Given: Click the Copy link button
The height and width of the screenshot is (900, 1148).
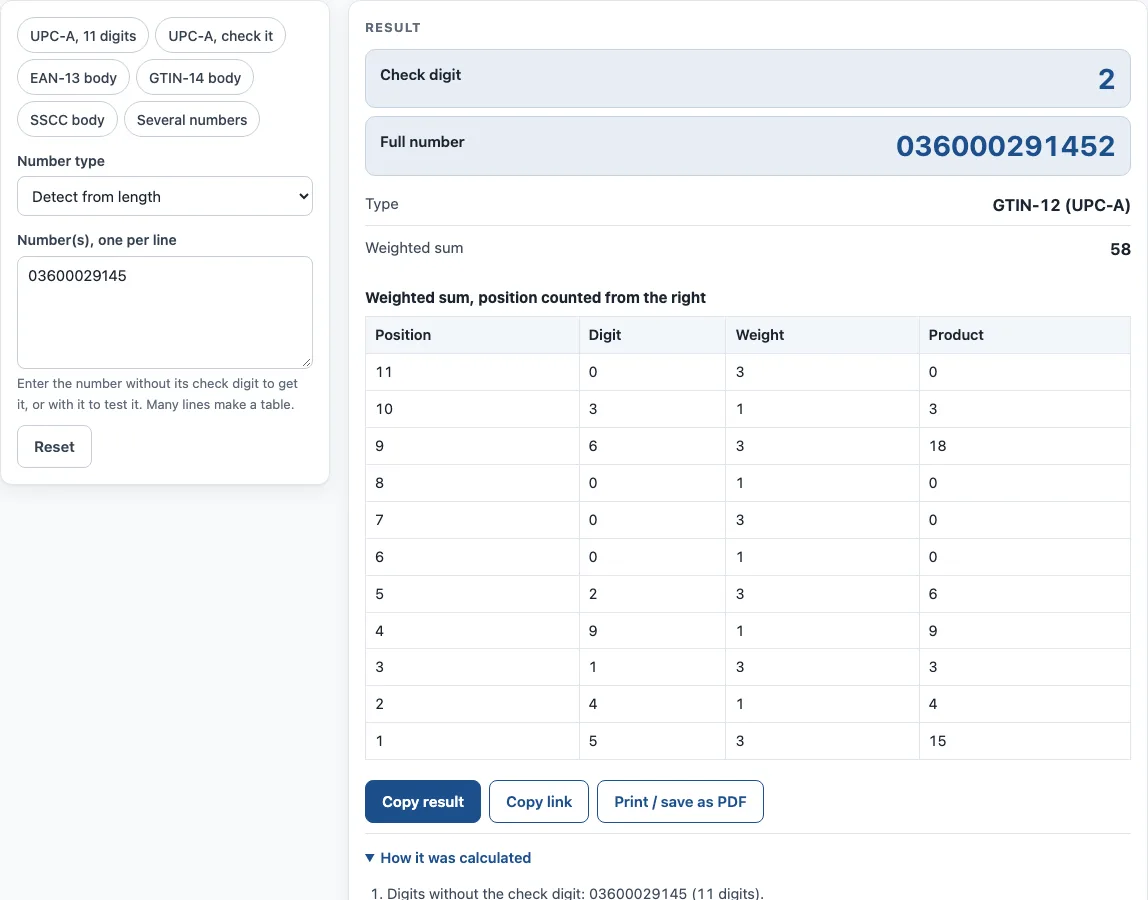Looking at the screenshot, I should [539, 802].
